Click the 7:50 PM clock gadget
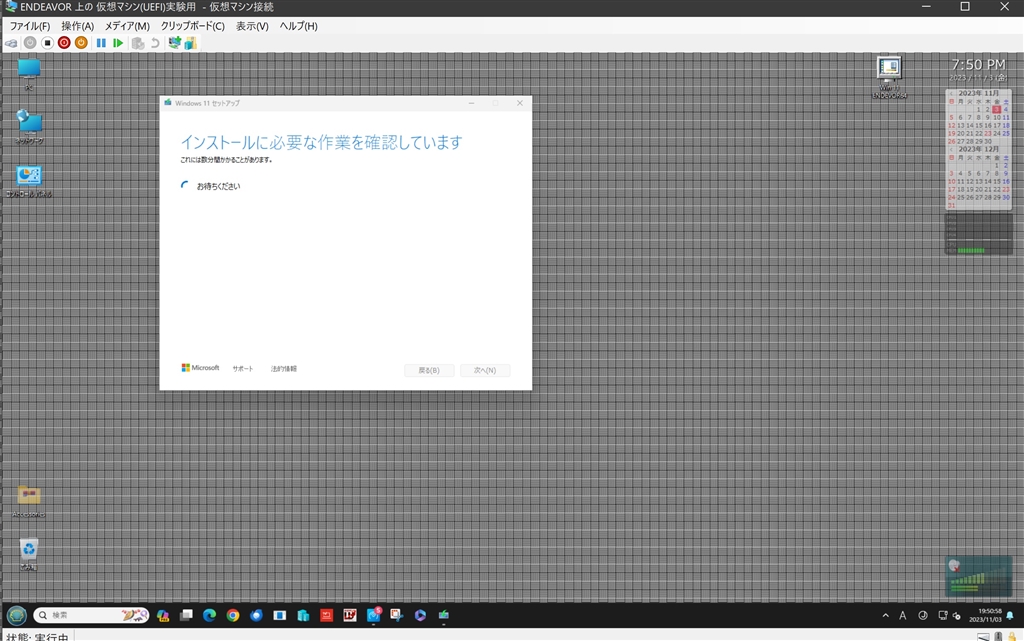Image resolution: width=1024 pixels, height=641 pixels. click(x=978, y=65)
